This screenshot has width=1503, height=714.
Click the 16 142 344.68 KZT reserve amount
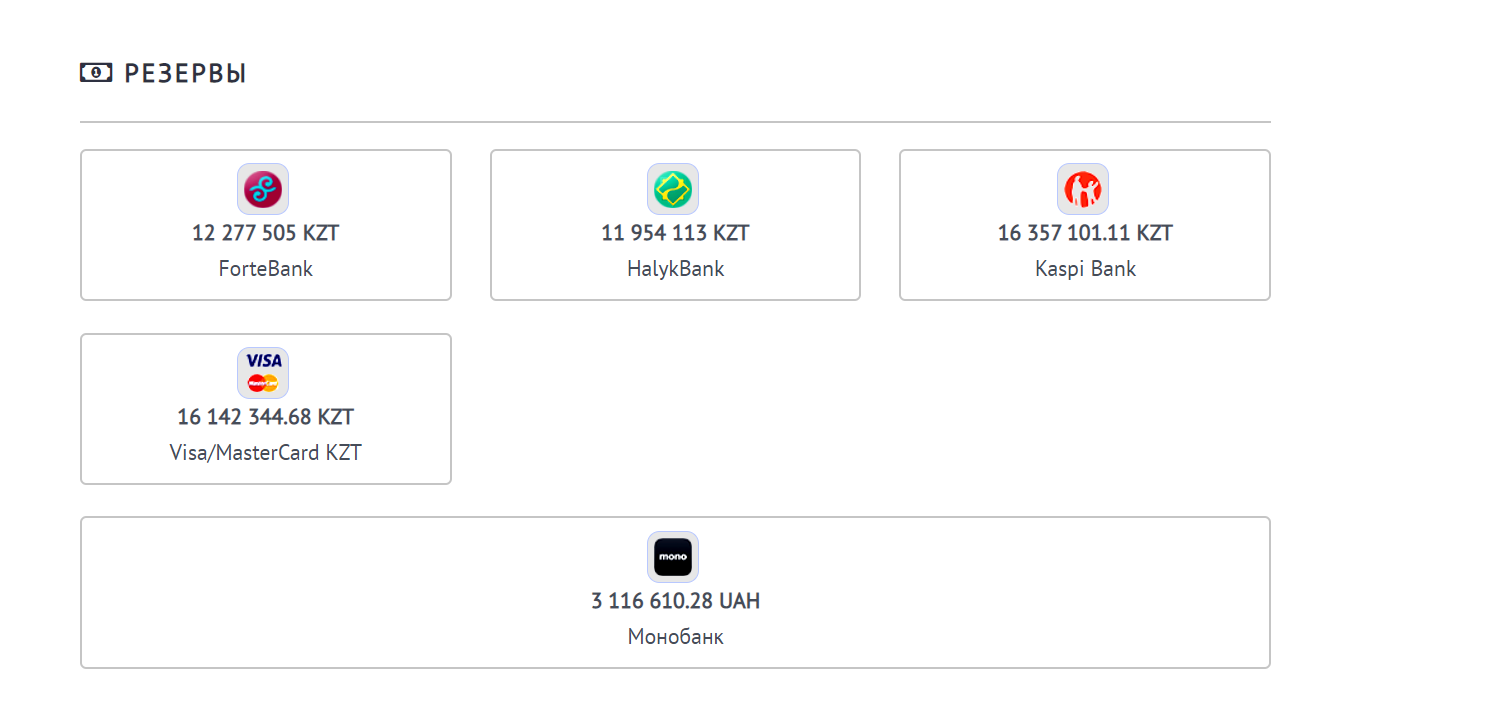(x=266, y=417)
